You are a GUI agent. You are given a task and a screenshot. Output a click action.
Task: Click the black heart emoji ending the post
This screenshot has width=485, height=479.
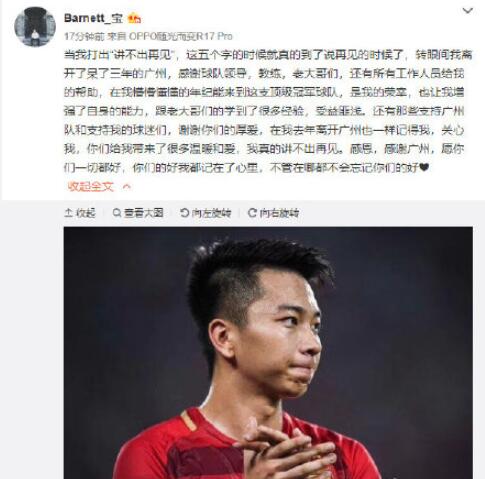[424, 167]
